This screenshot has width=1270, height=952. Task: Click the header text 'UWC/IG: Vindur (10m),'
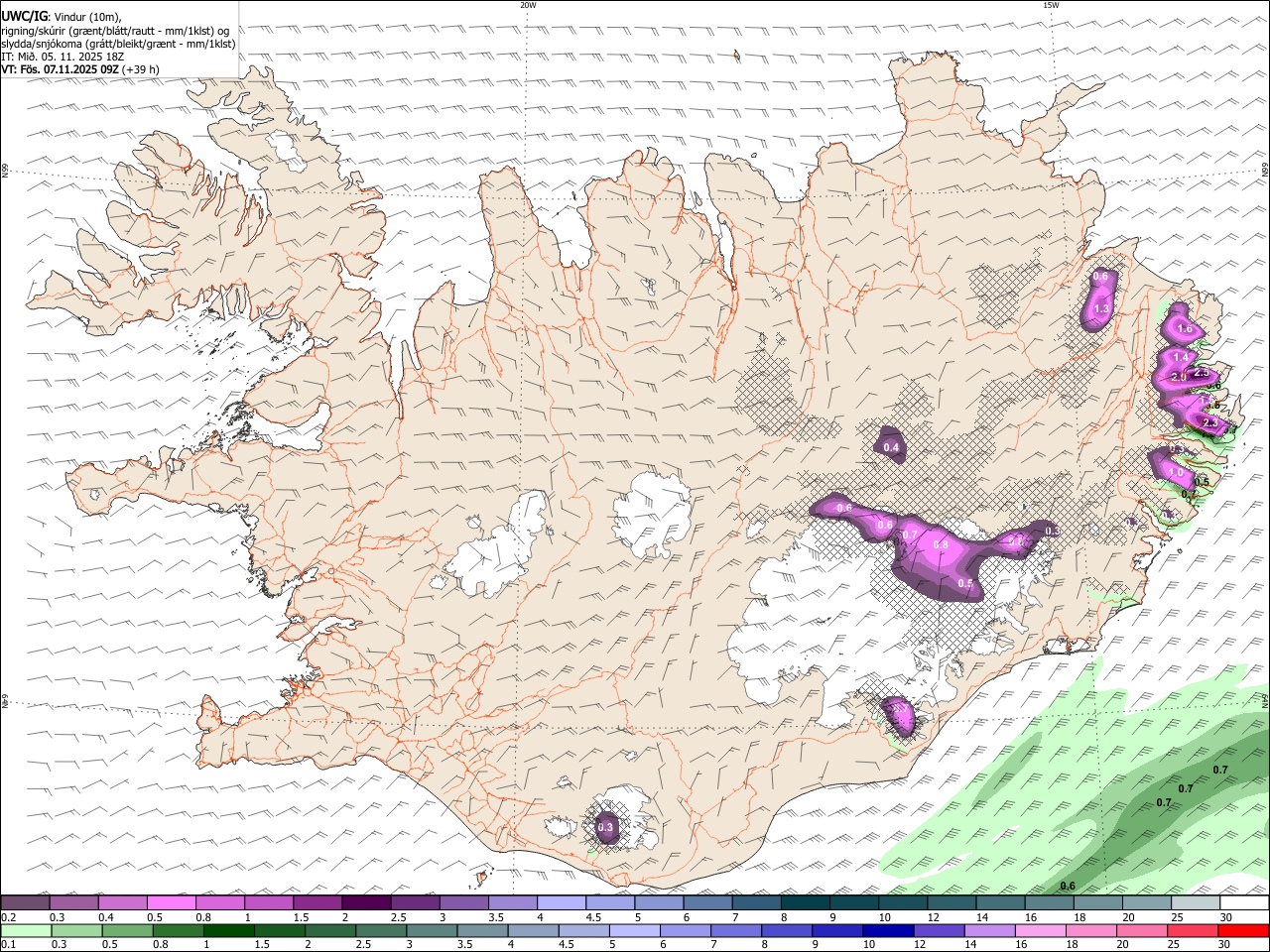click(x=61, y=17)
